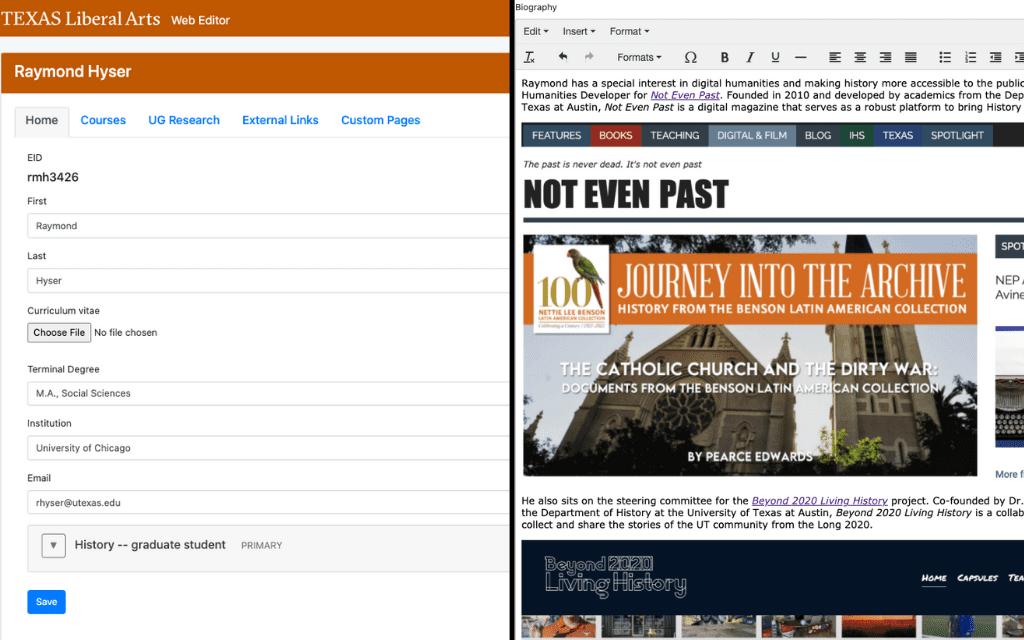This screenshot has width=1024, height=640.
Task: Switch to the Home tab
Action: click(x=42, y=120)
